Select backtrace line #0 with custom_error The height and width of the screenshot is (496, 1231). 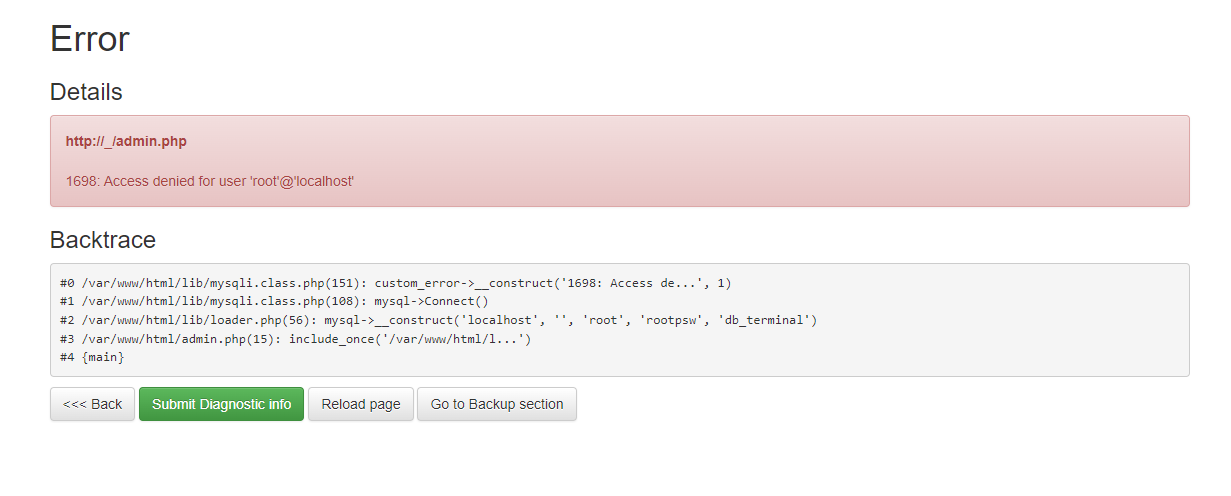point(395,283)
